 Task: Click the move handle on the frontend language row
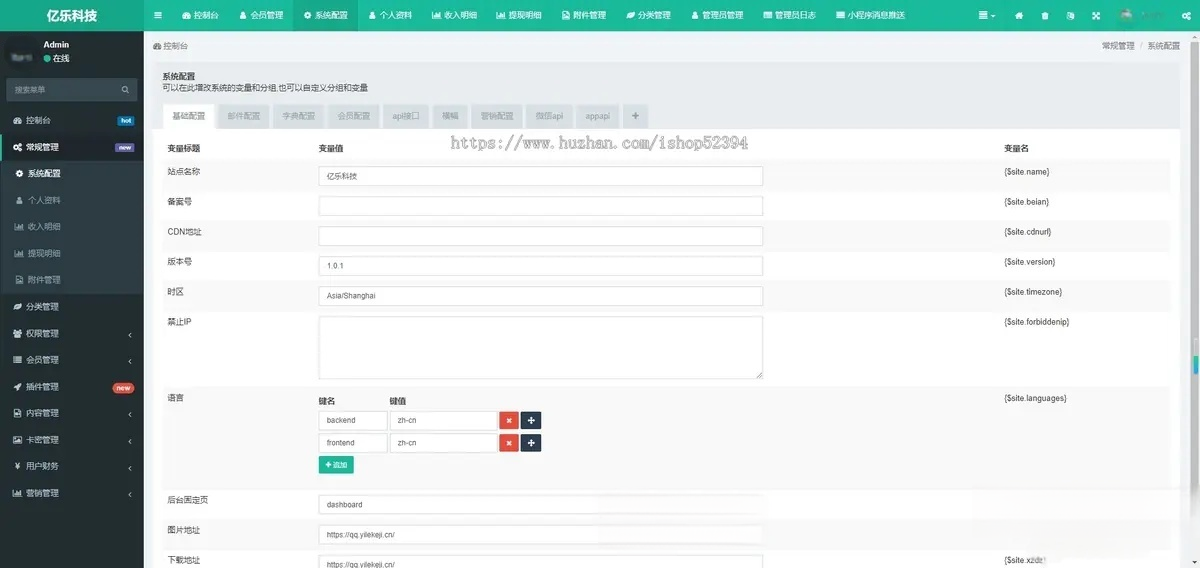[x=531, y=443]
